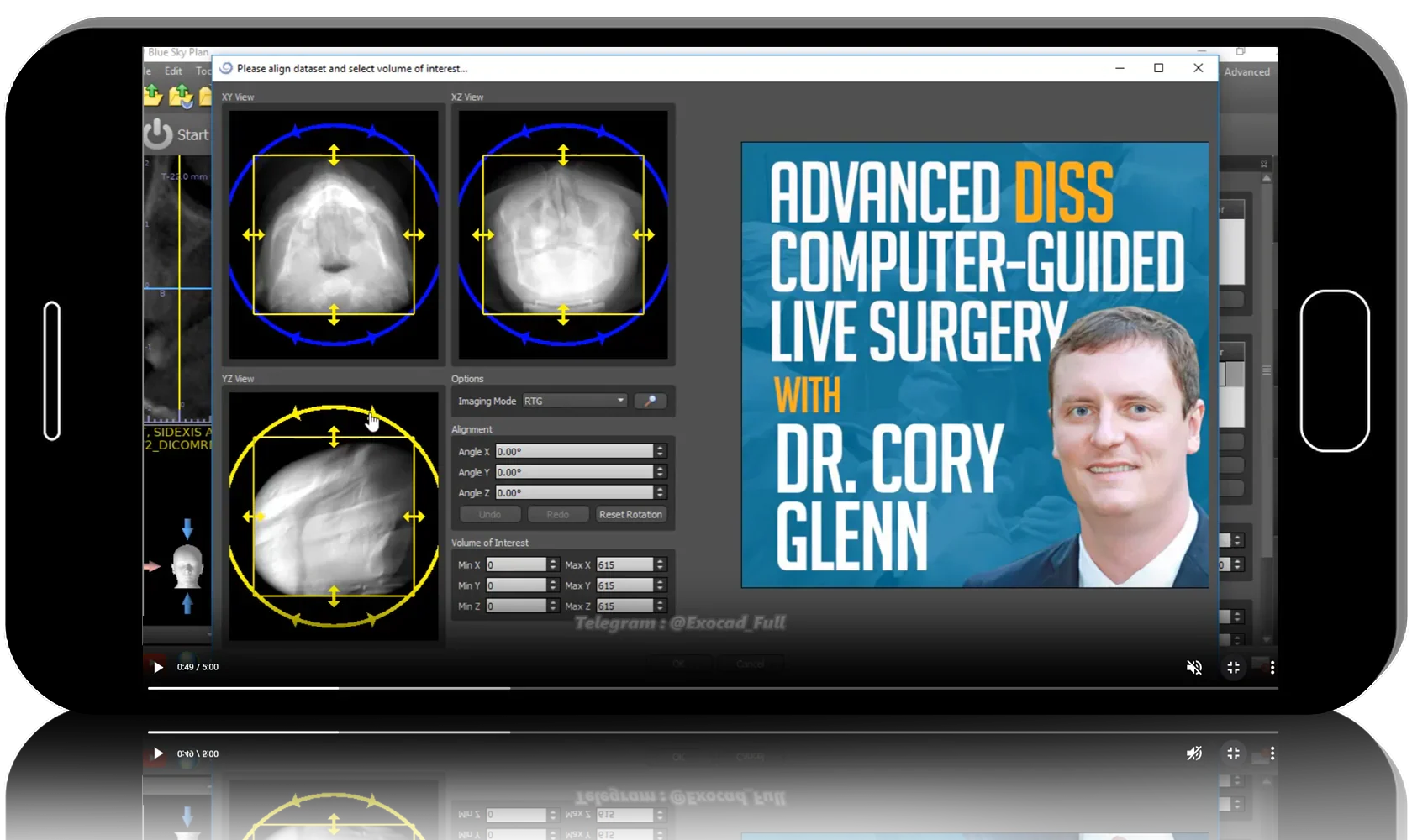
Task: Click the top yellow handle in XY View
Action: (x=334, y=155)
